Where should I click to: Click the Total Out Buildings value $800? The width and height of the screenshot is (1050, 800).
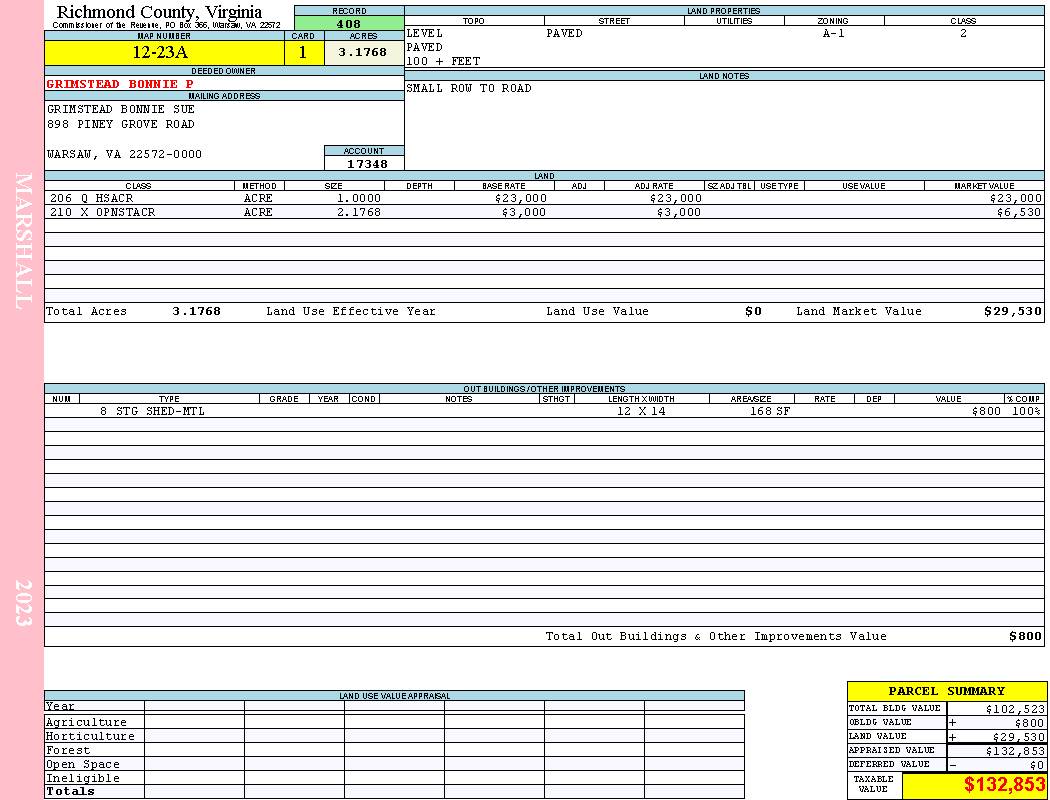coord(1025,637)
